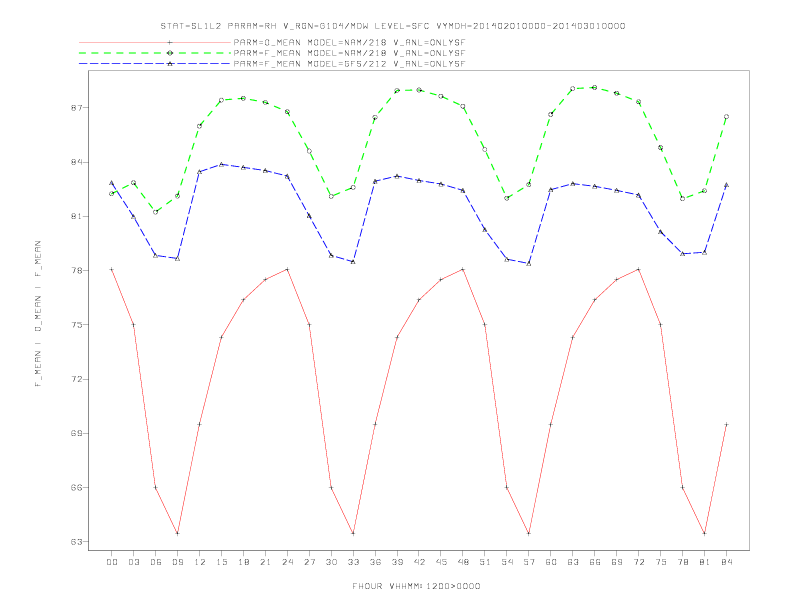Select the green NAM circle marker at hour 06
Image resolution: width=792 pixels, height=612 pixels.
pos(156,212)
